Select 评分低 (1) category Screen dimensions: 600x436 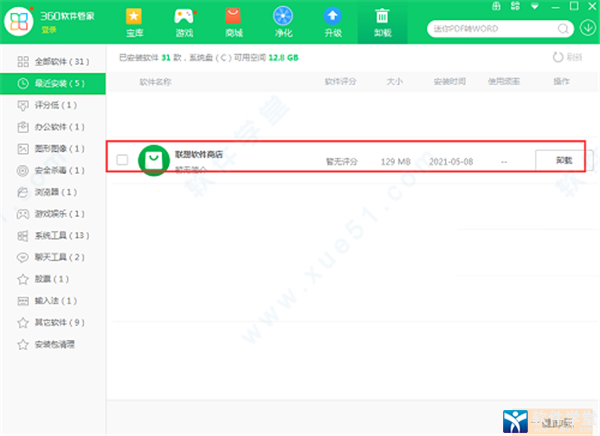tap(53, 105)
